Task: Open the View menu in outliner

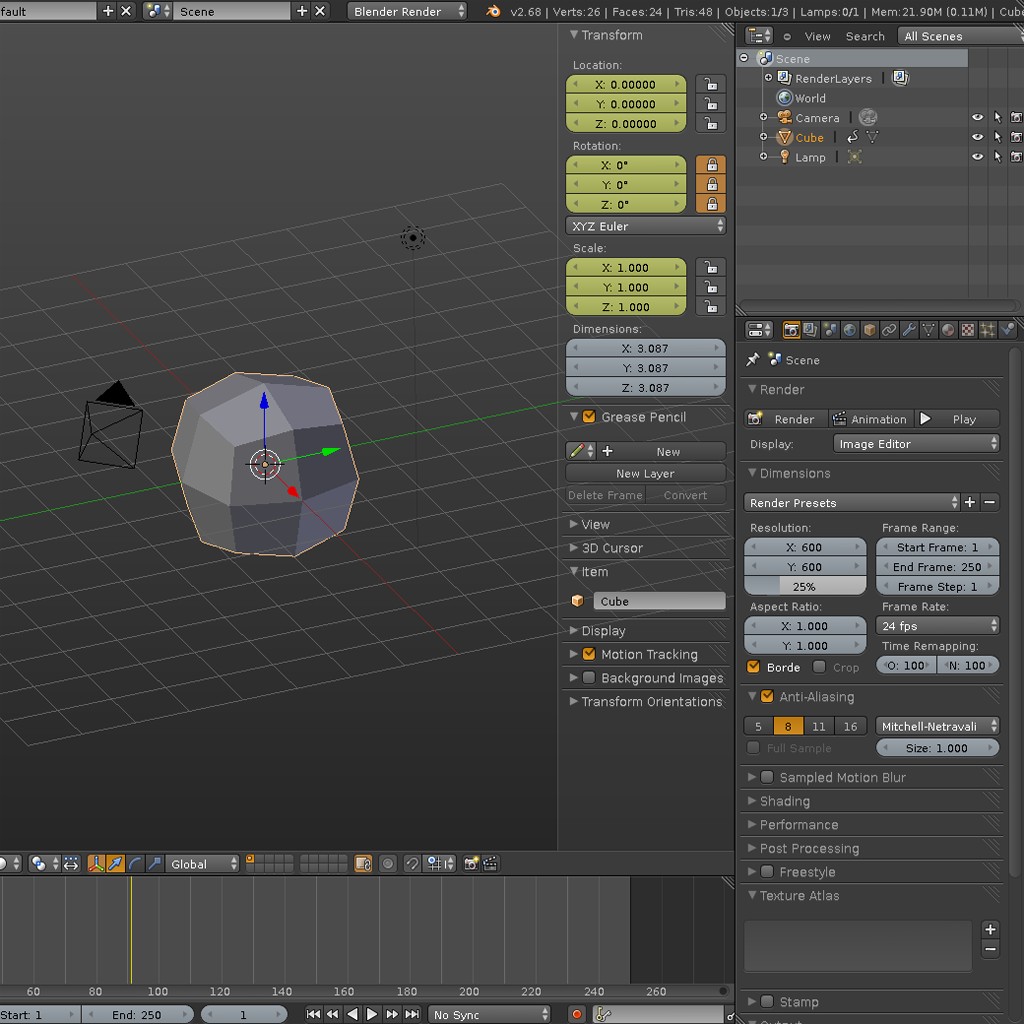Action: click(x=817, y=36)
